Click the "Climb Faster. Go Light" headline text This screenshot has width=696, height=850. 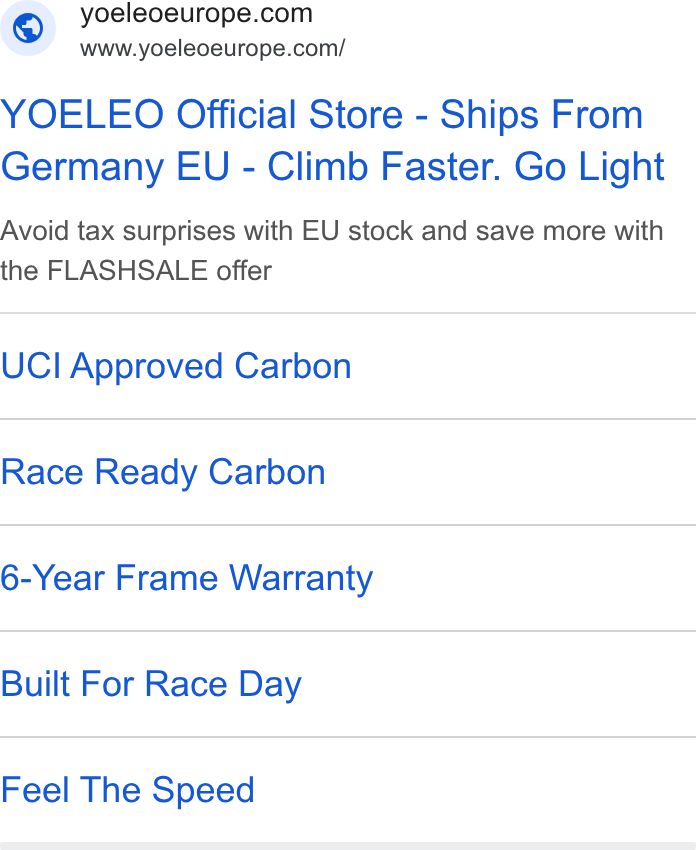point(466,166)
